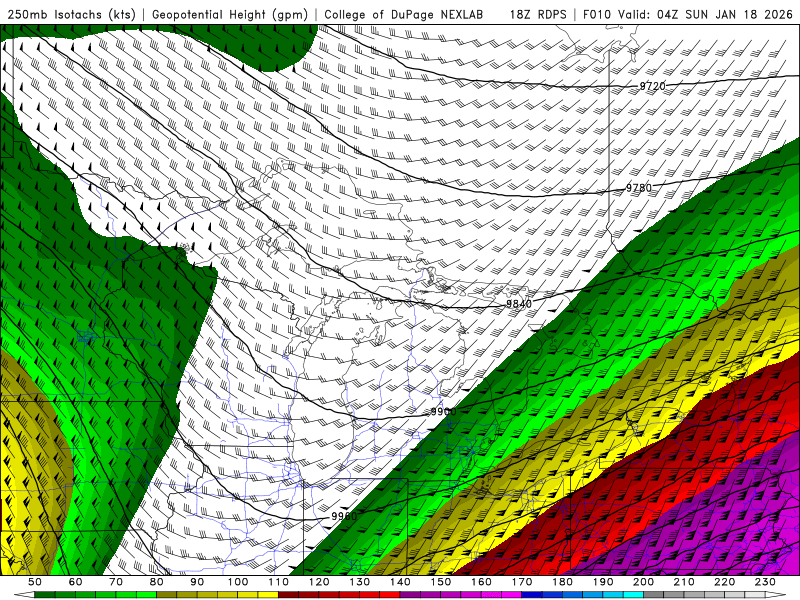Click the 9720 height contour label
Viewport: 800px width, 600px height.
coord(653,86)
